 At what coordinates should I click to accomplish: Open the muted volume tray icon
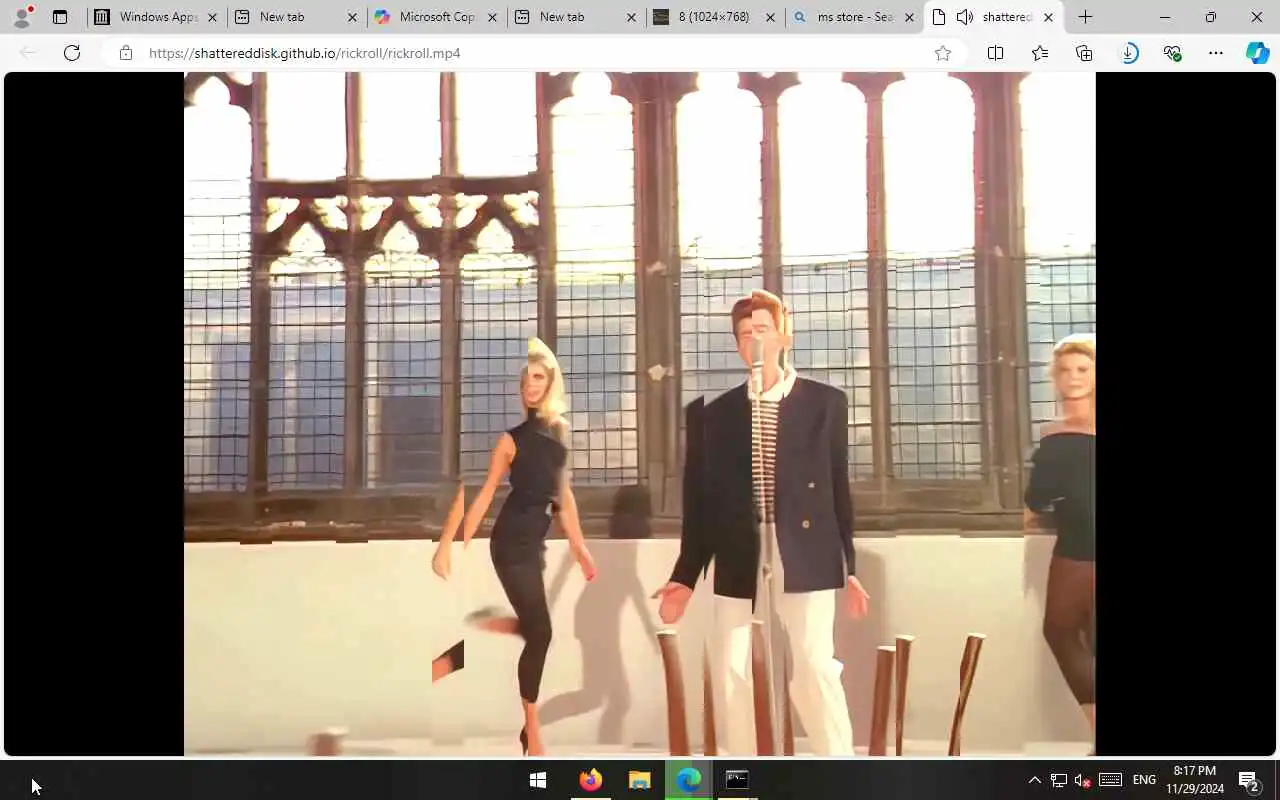click(1082, 780)
